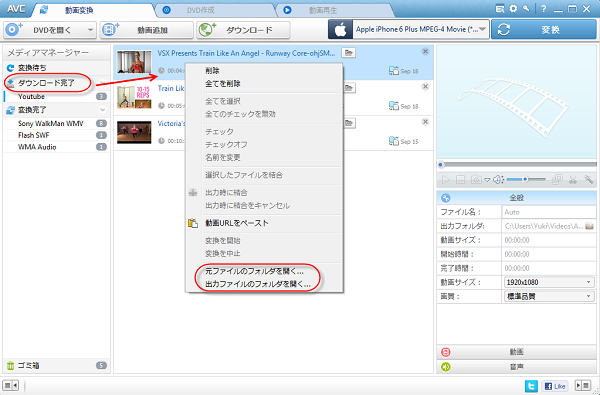600x395 pixels.
Task: Select WMA Audio in sidebar
Action: (56, 147)
